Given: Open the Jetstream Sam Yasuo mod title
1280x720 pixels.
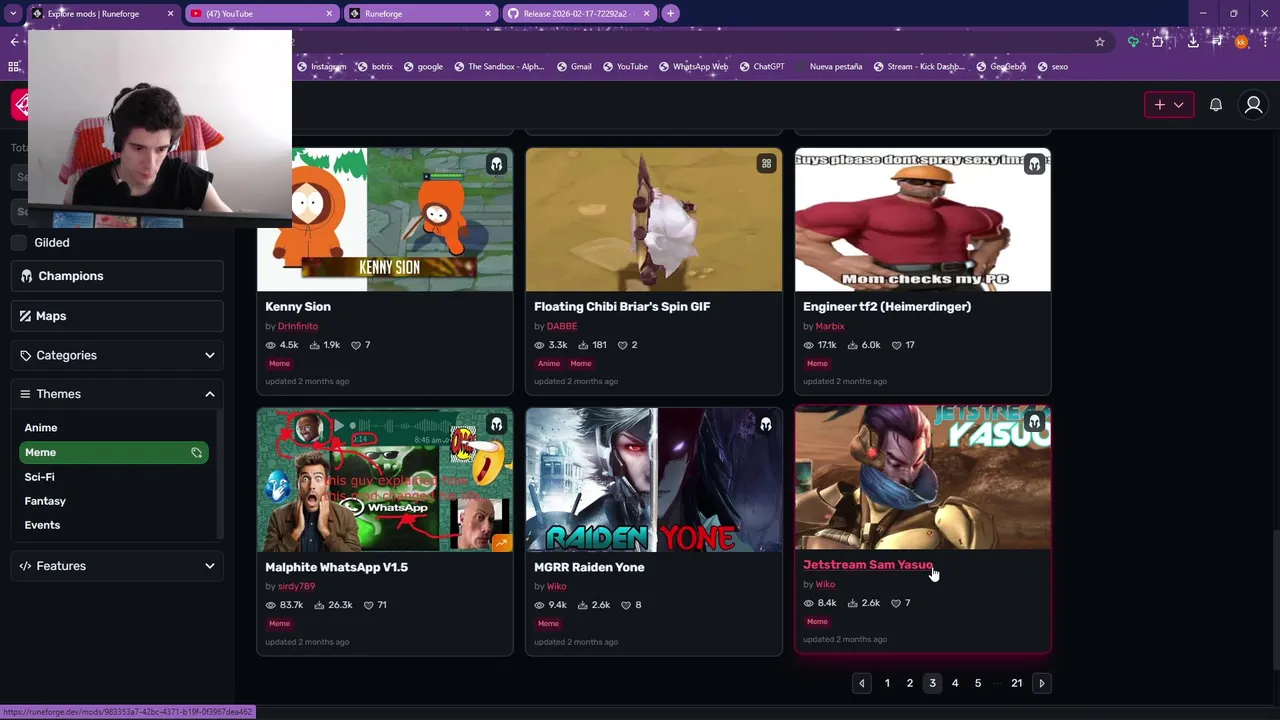Looking at the screenshot, I should pos(868,565).
